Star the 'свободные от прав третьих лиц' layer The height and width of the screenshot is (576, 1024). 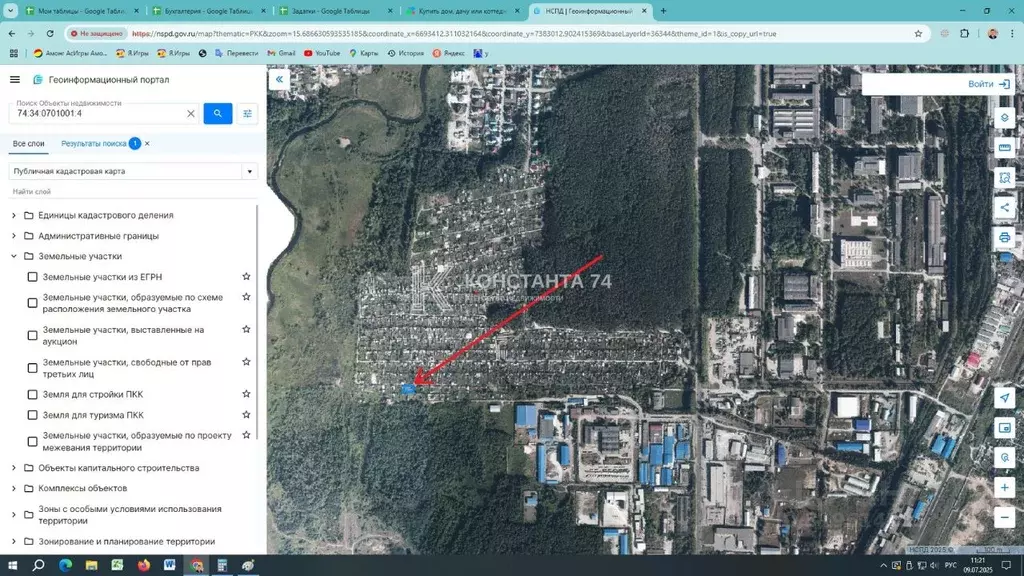tap(246, 362)
